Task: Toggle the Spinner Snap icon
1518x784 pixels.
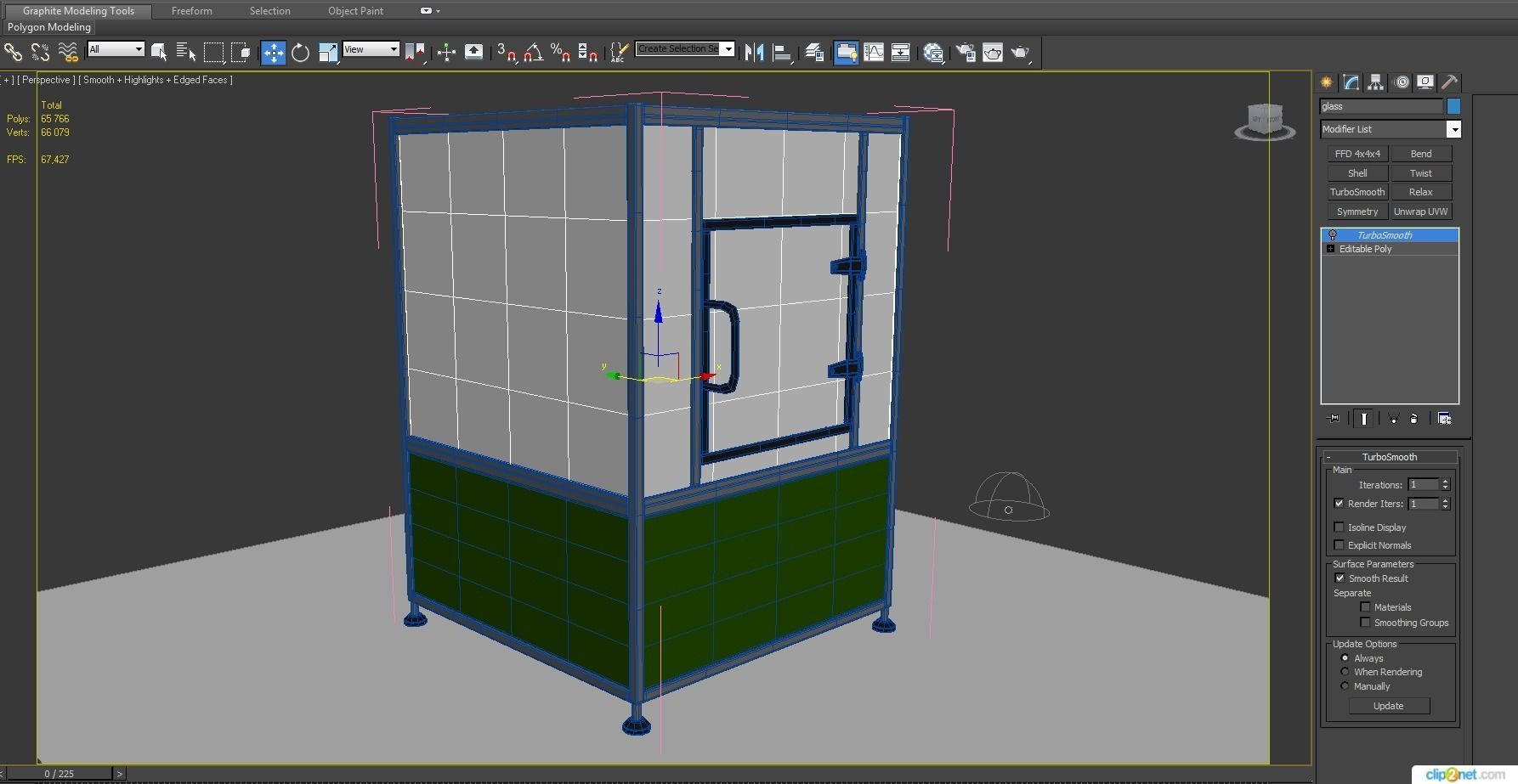Action: click(x=587, y=53)
